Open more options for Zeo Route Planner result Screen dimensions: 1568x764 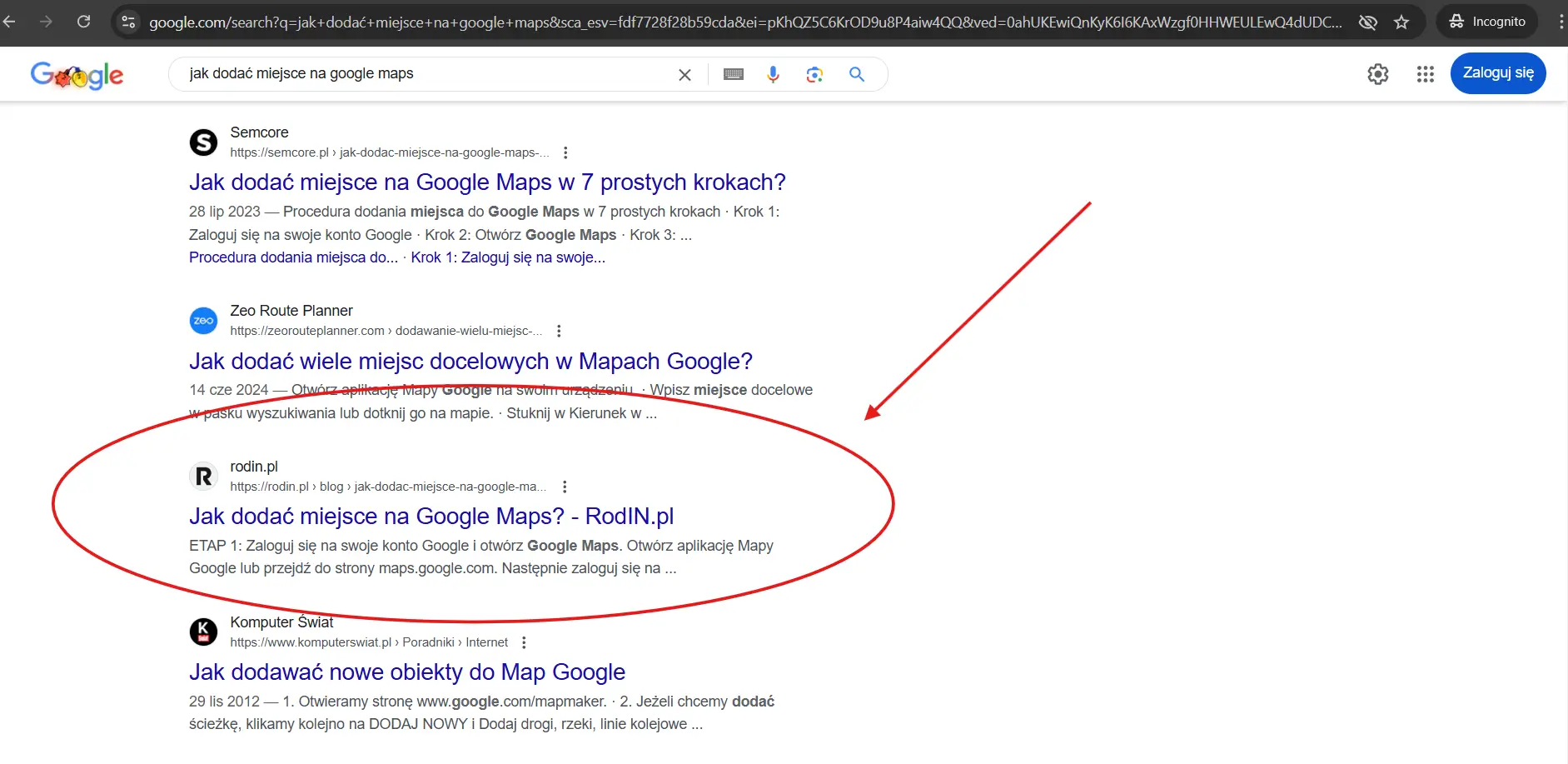pyautogui.click(x=559, y=331)
